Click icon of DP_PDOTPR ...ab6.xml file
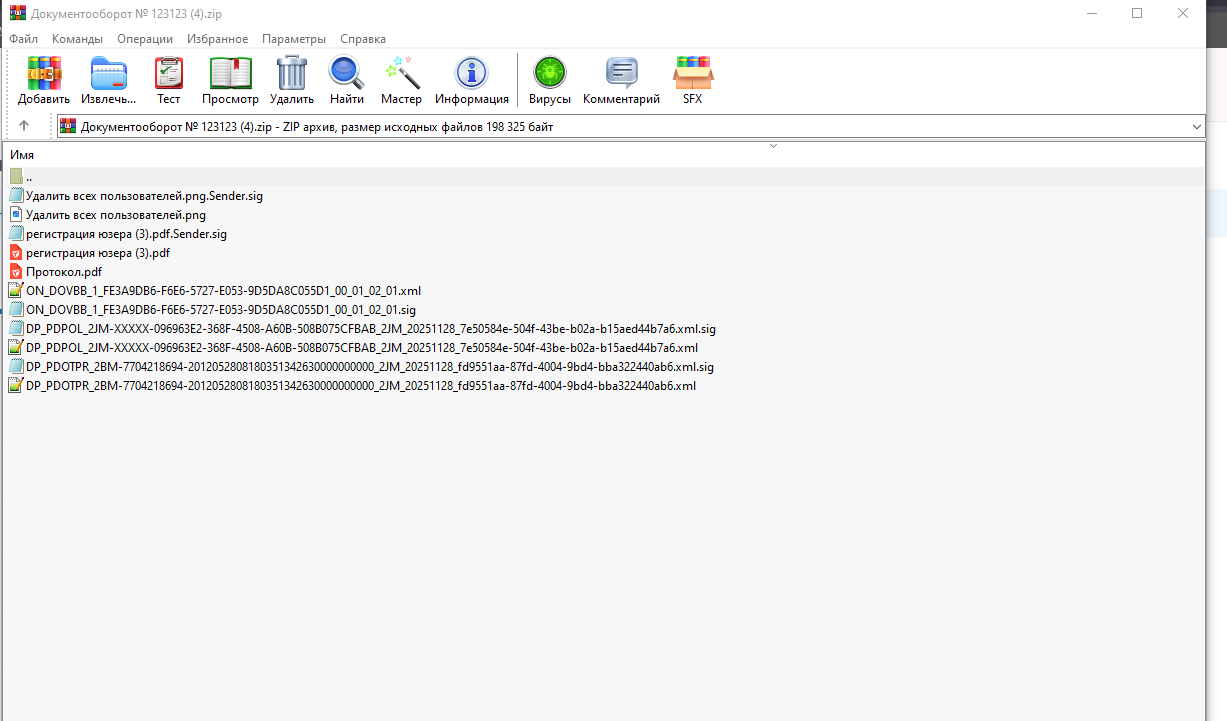Image resolution: width=1227 pixels, height=721 pixels. pyautogui.click(x=16, y=386)
